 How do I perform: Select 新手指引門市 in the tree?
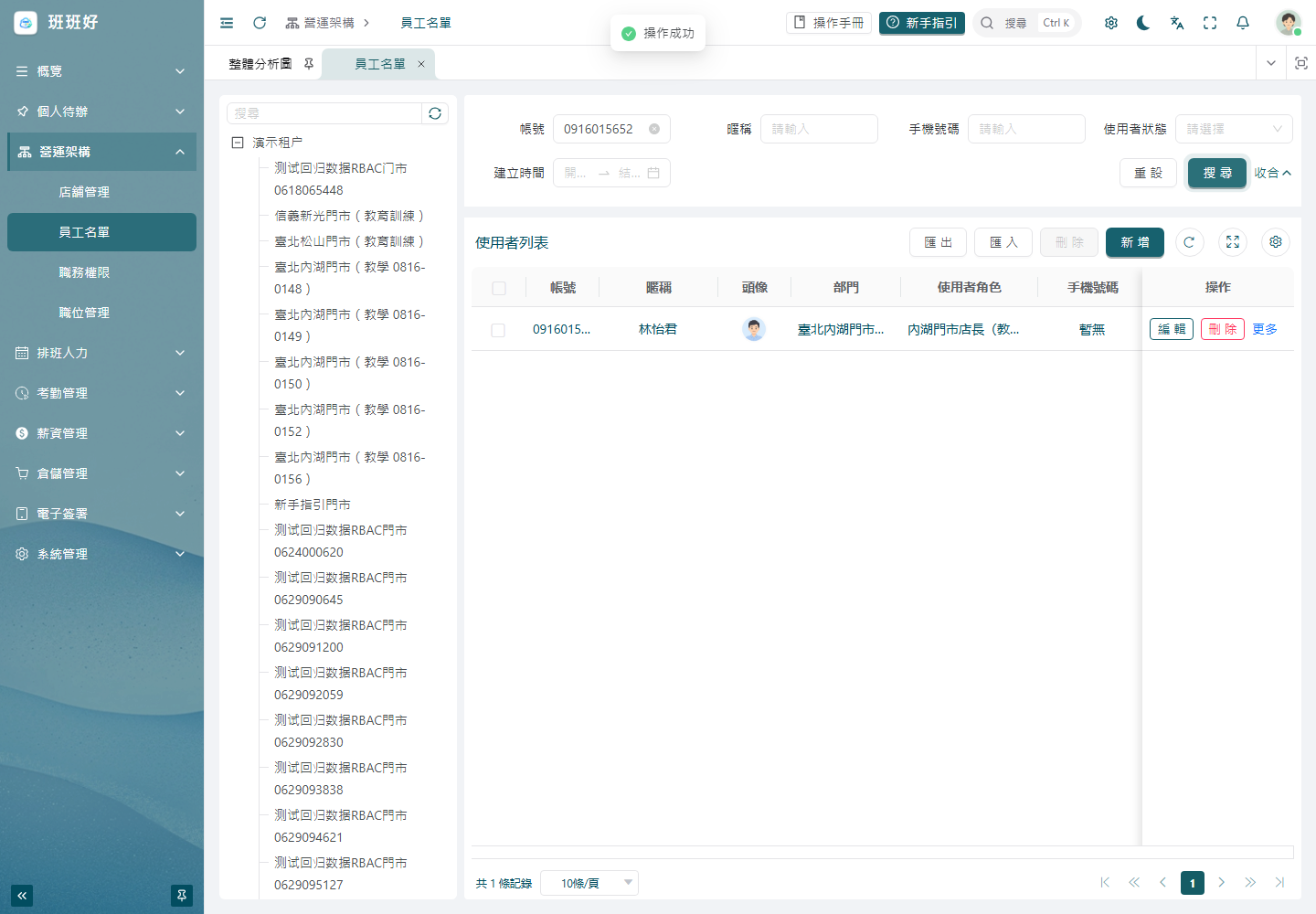tap(313, 505)
